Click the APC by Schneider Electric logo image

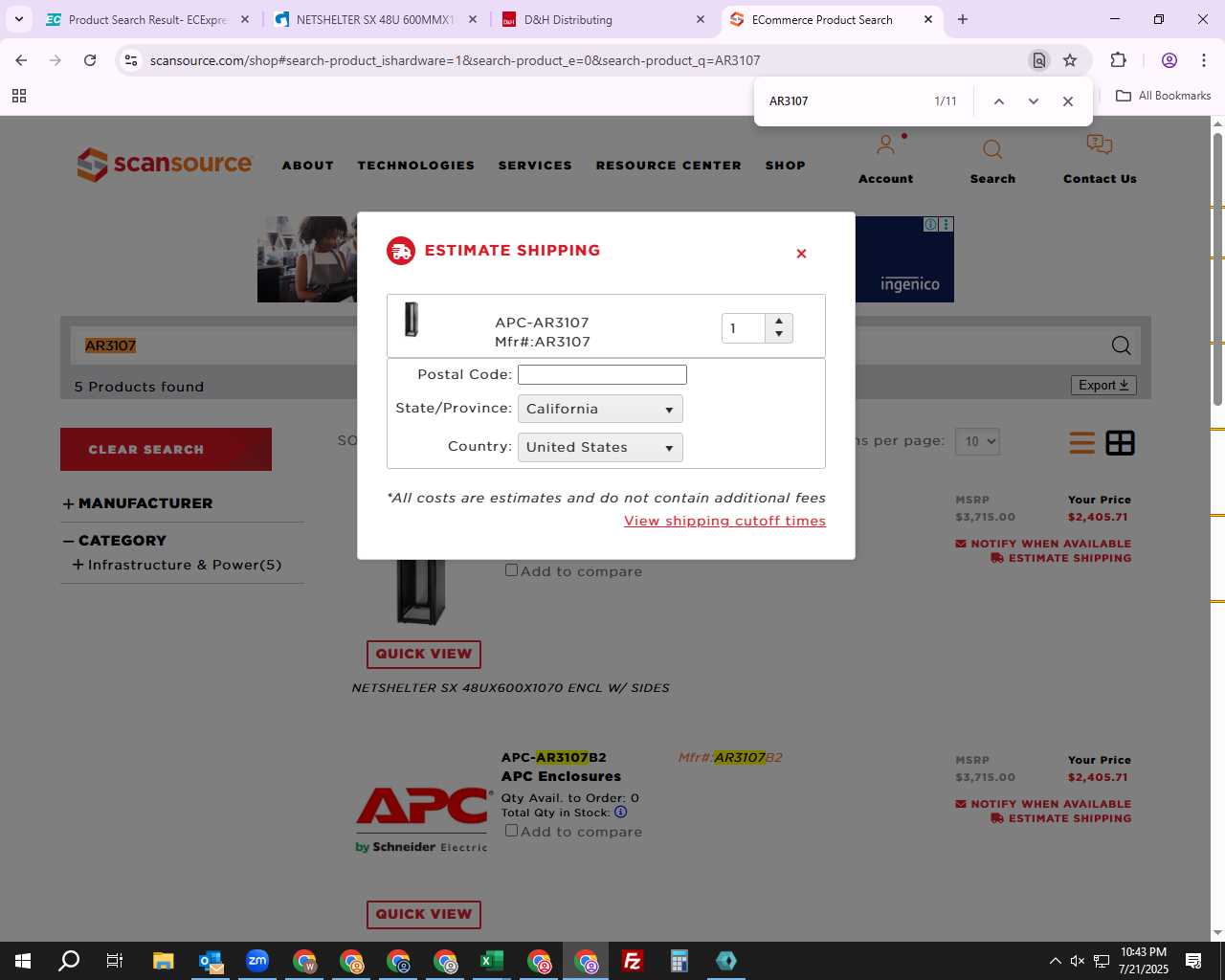click(424, 819)
